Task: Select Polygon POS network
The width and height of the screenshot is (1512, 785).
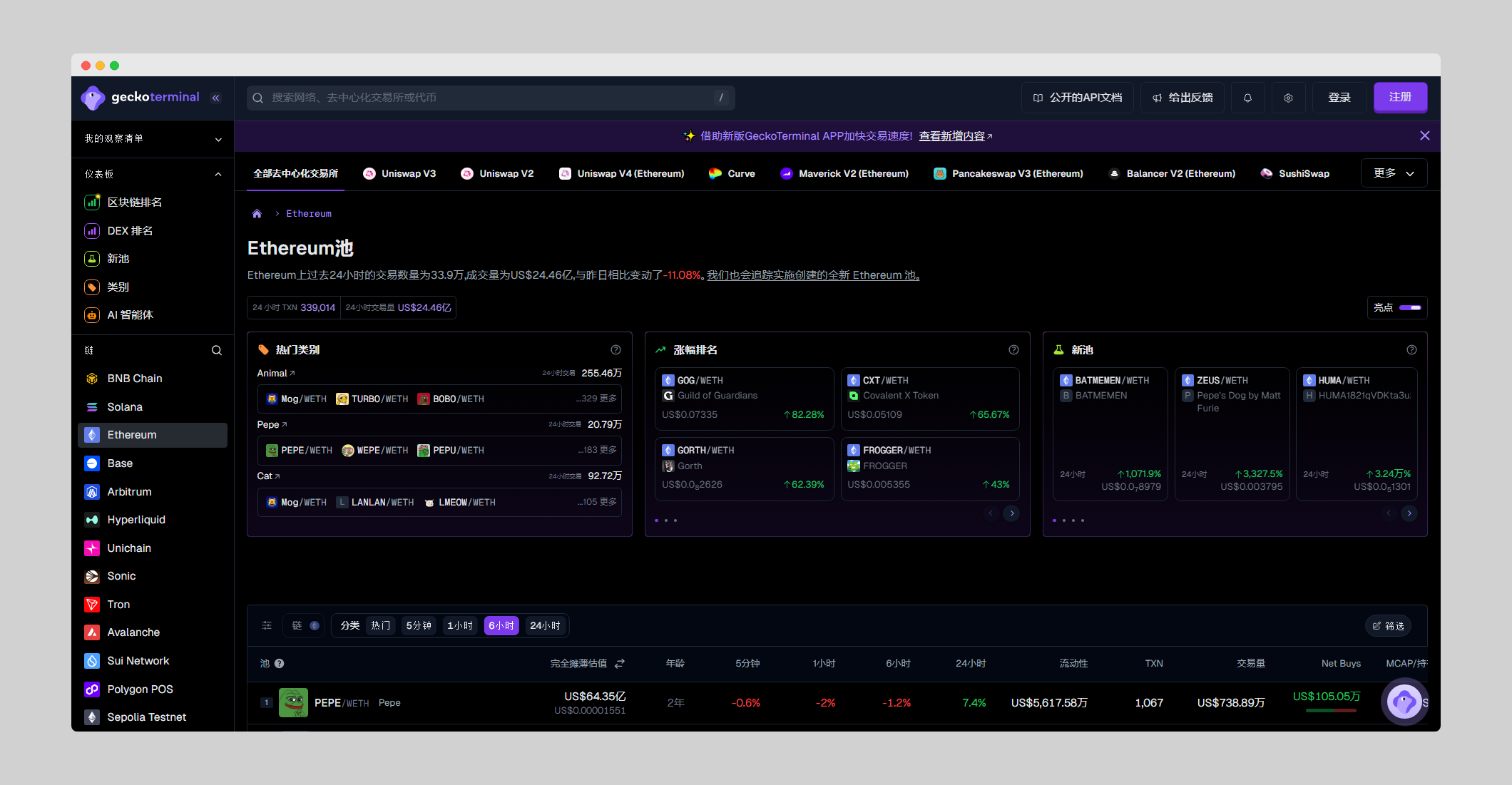Action: click(x=153, y=689)
